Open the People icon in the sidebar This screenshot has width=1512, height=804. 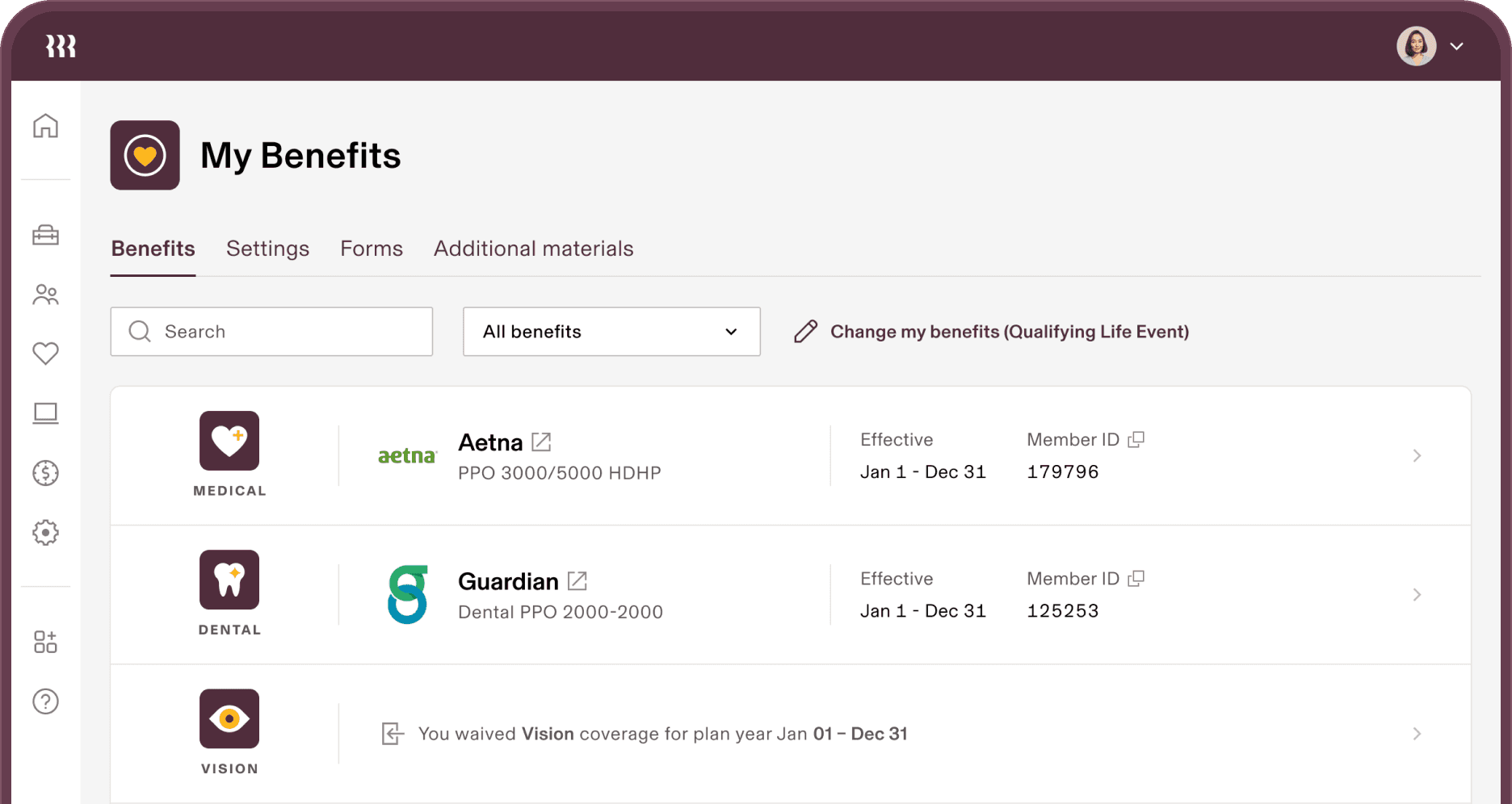(45, 295)
